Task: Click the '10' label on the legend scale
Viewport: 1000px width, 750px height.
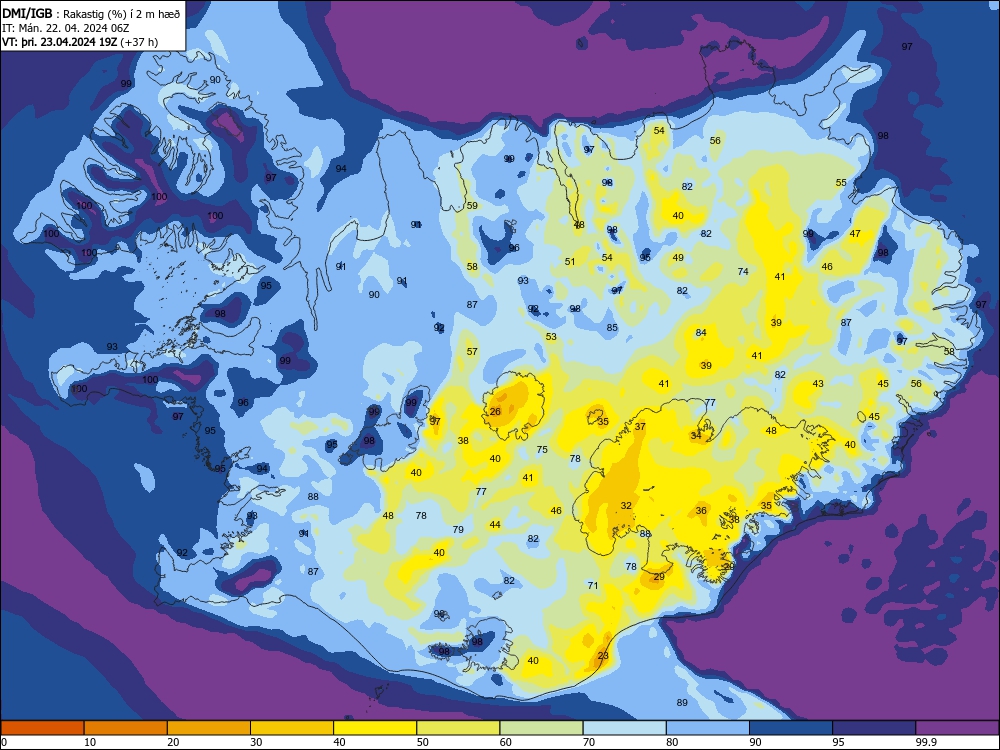Action: (90, 742)
